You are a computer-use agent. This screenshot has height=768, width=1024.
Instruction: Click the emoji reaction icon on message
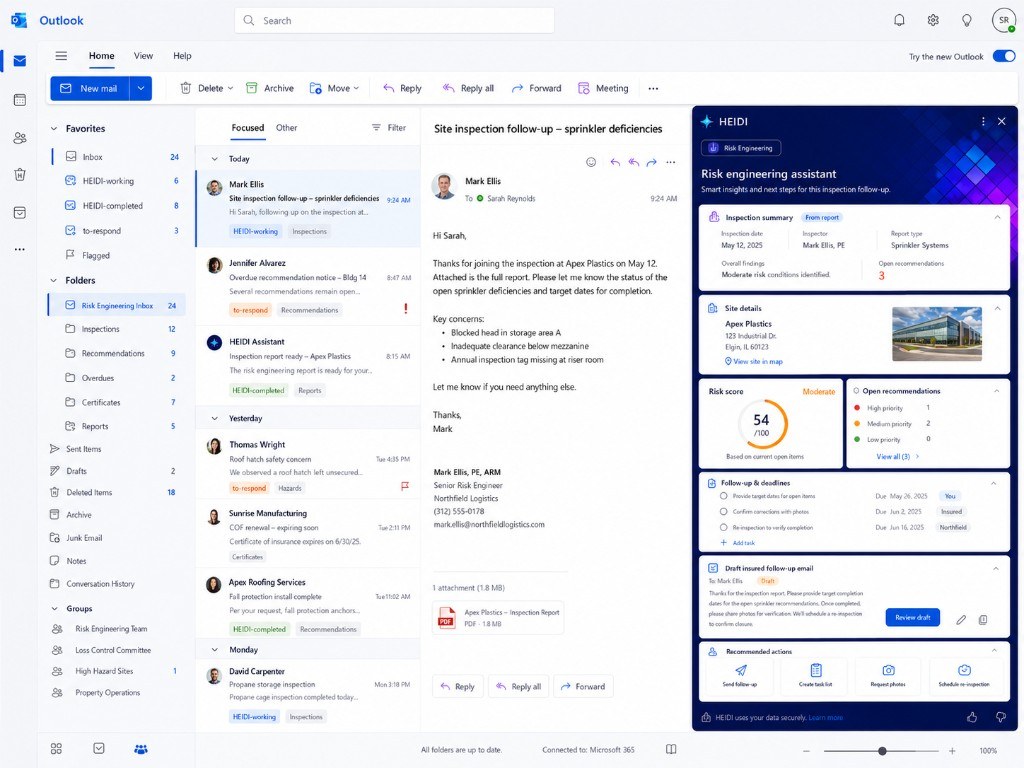point(591,162)
